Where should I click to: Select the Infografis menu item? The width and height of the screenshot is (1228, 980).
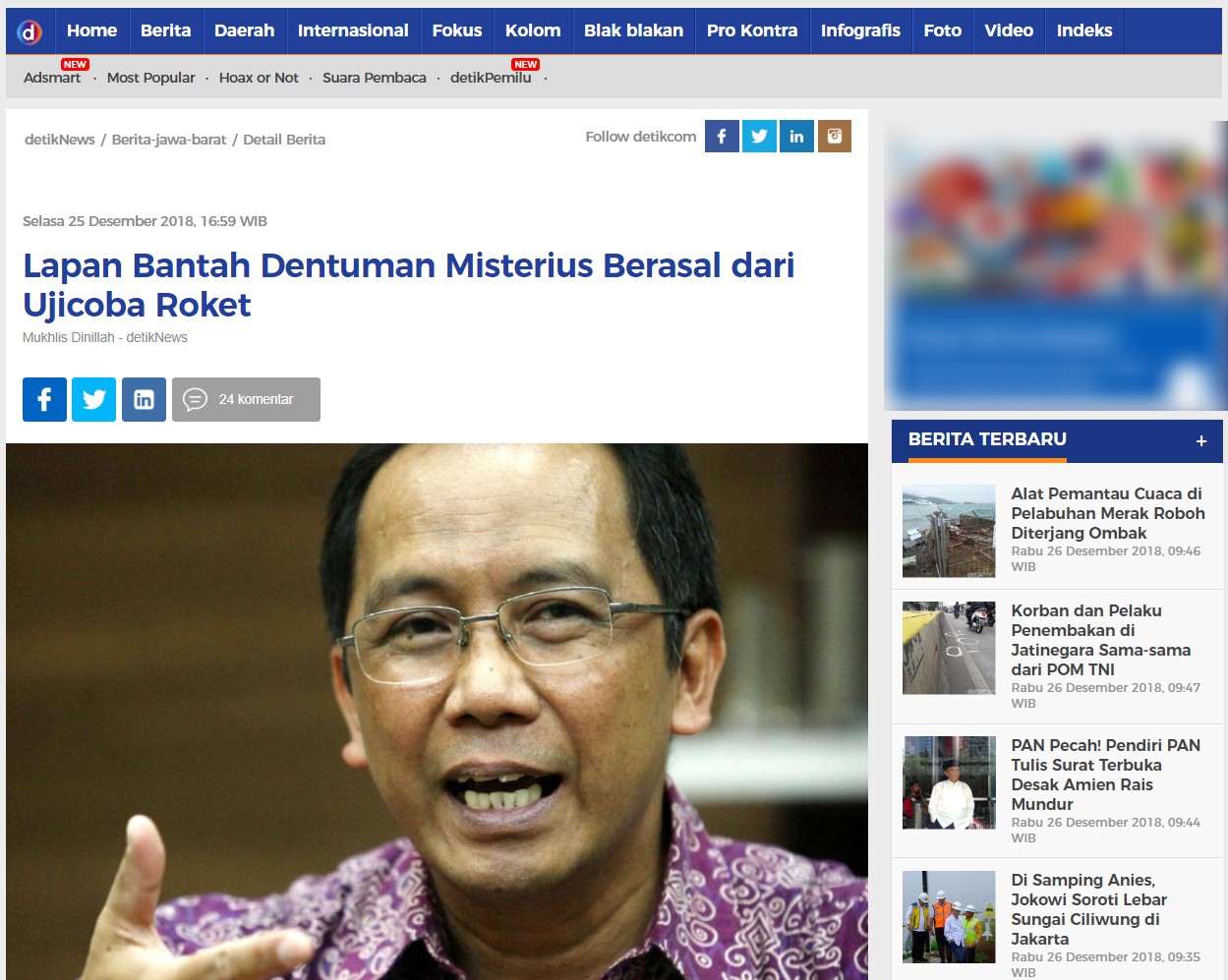click(x=860, y=30)
